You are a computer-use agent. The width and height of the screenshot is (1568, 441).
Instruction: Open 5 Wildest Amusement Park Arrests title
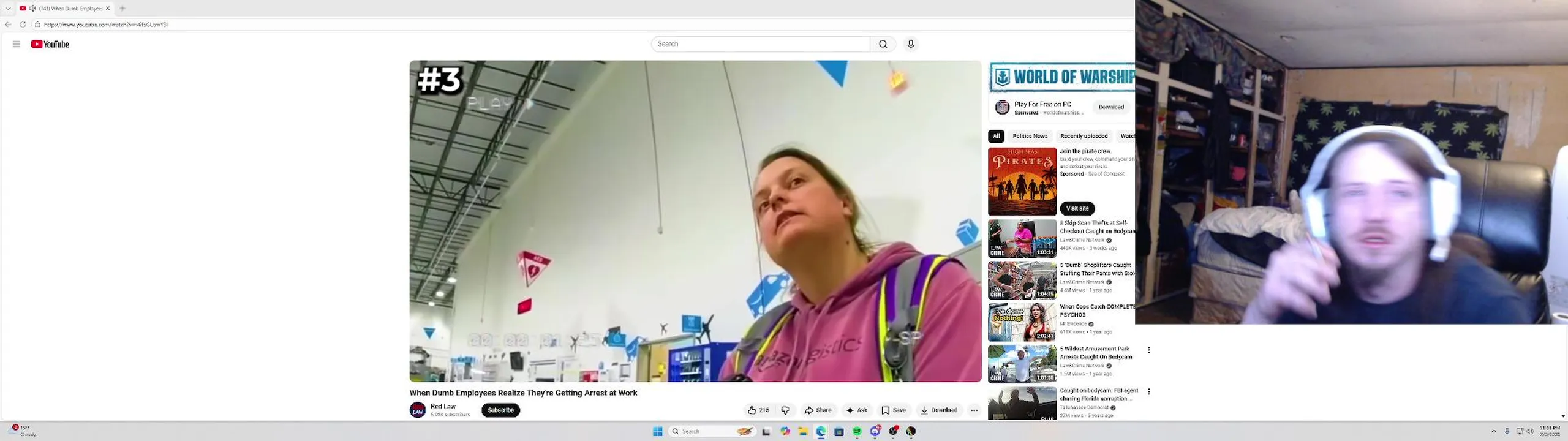1095,353
